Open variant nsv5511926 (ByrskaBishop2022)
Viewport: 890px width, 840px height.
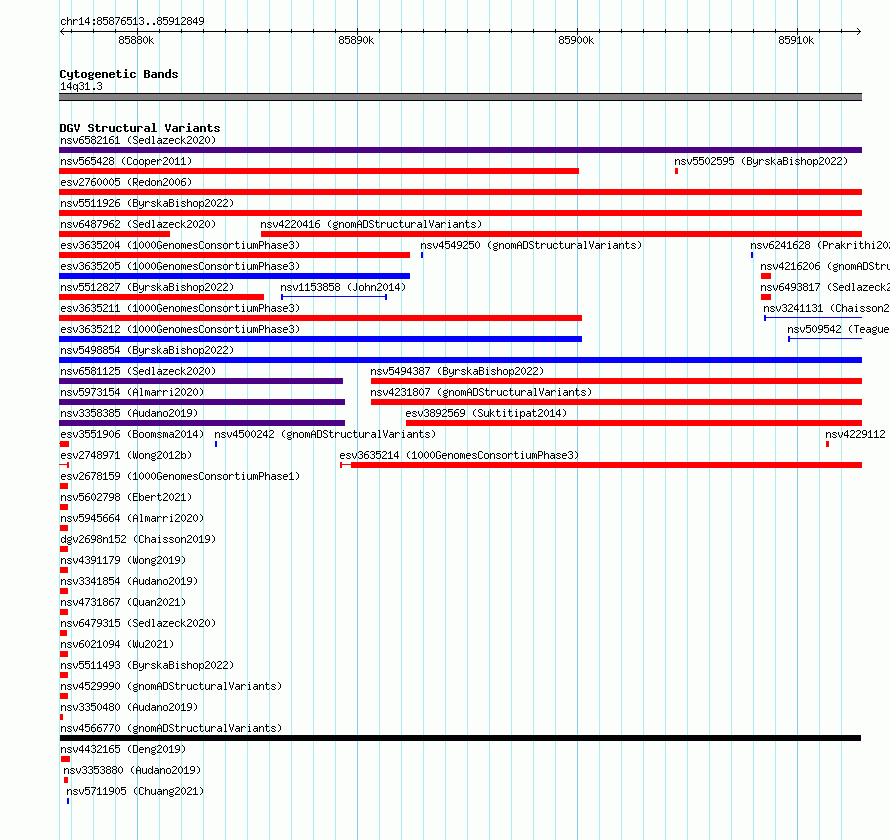(x=147, y=203)
